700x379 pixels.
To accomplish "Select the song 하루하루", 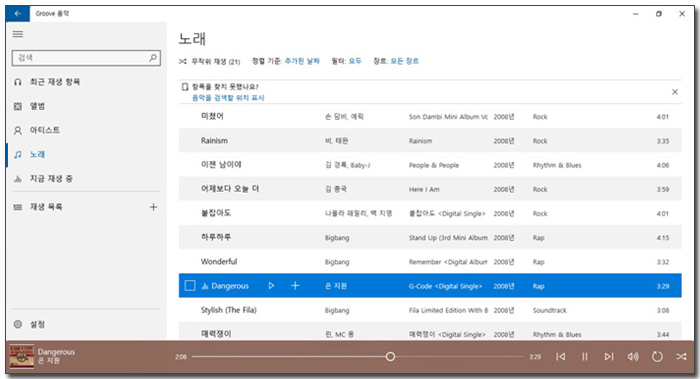I will click(216, 237).
